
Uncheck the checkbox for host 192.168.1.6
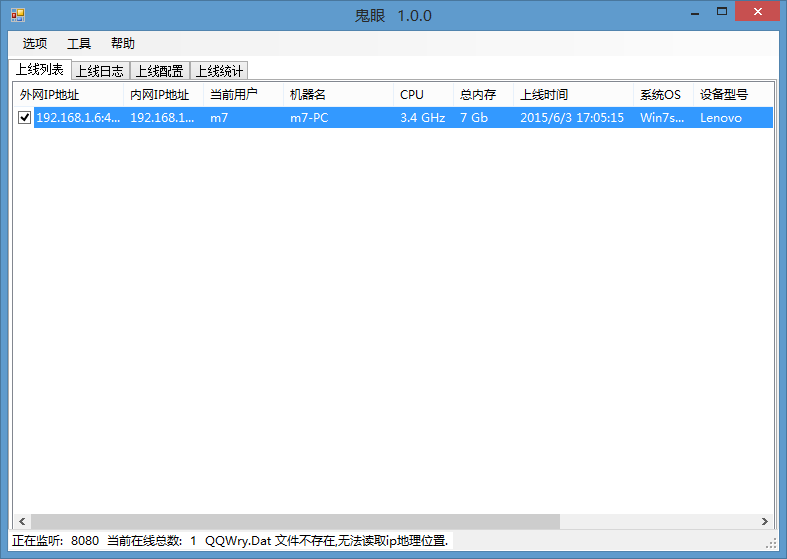(24, 117)
